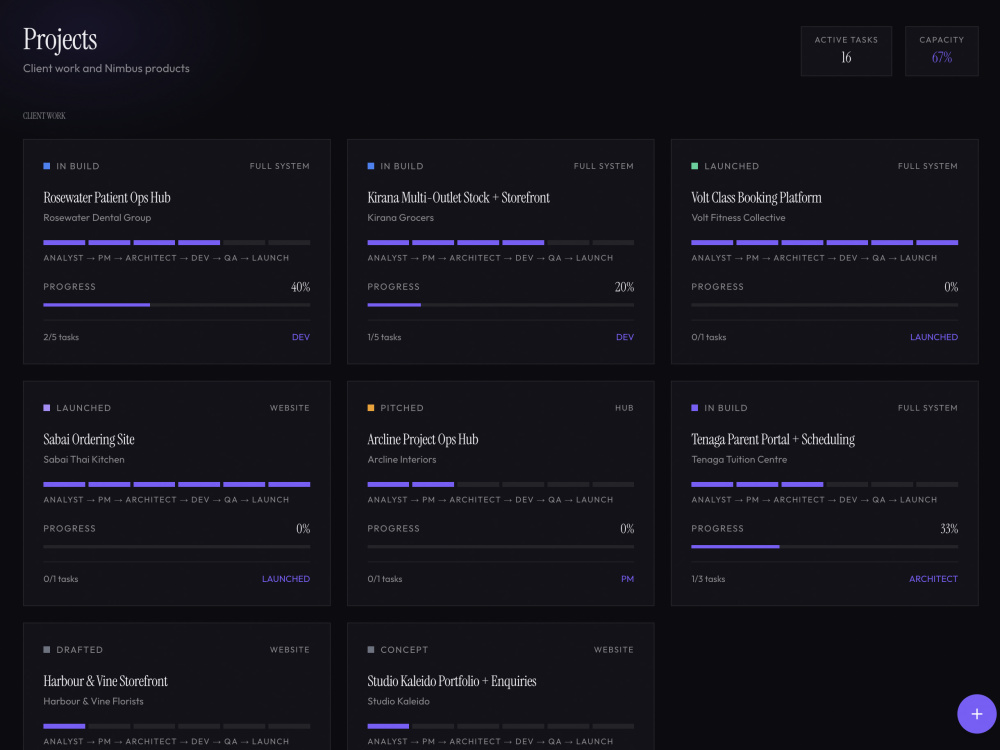1000x750 pixels.
Task: Click Harbour & Vine stage pipeline segments
Action: pos(177,726)
